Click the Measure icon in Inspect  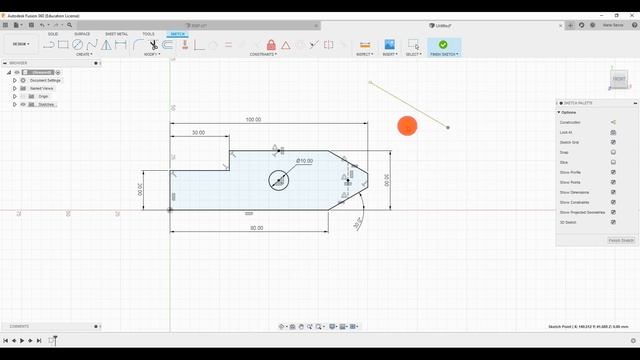pyautogui.click(x=365, y=44)
